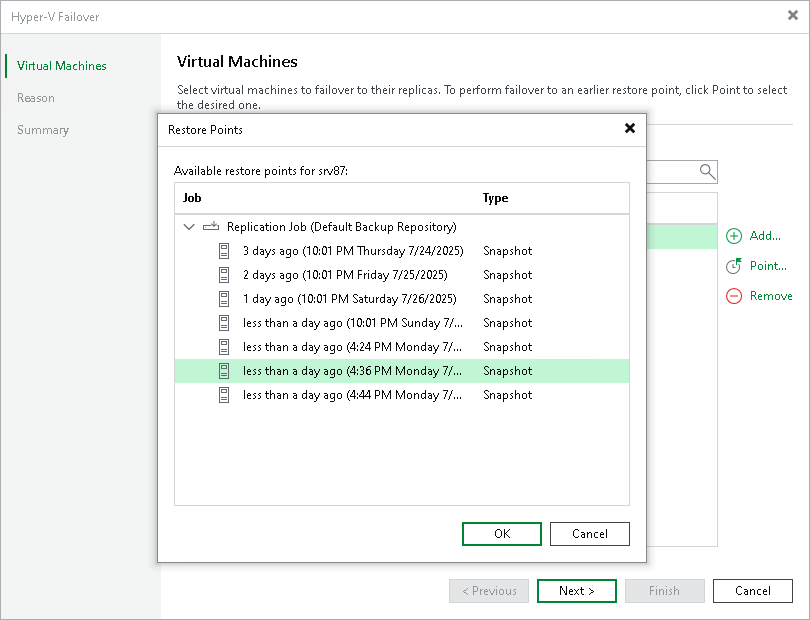
Task: Open the Reason wizard step
Action: coord(36,98)
